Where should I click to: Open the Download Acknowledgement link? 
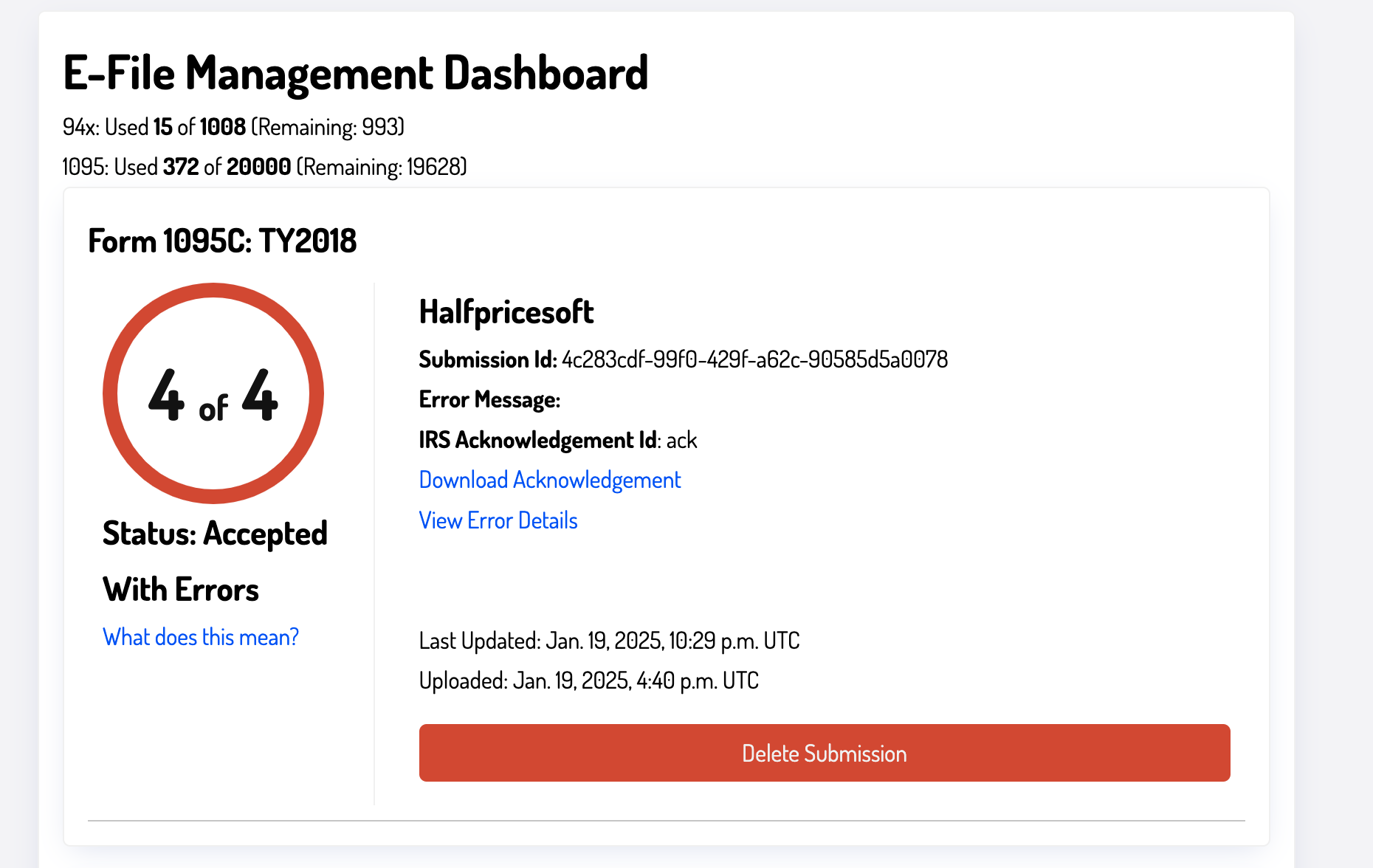tap(550, 479)
